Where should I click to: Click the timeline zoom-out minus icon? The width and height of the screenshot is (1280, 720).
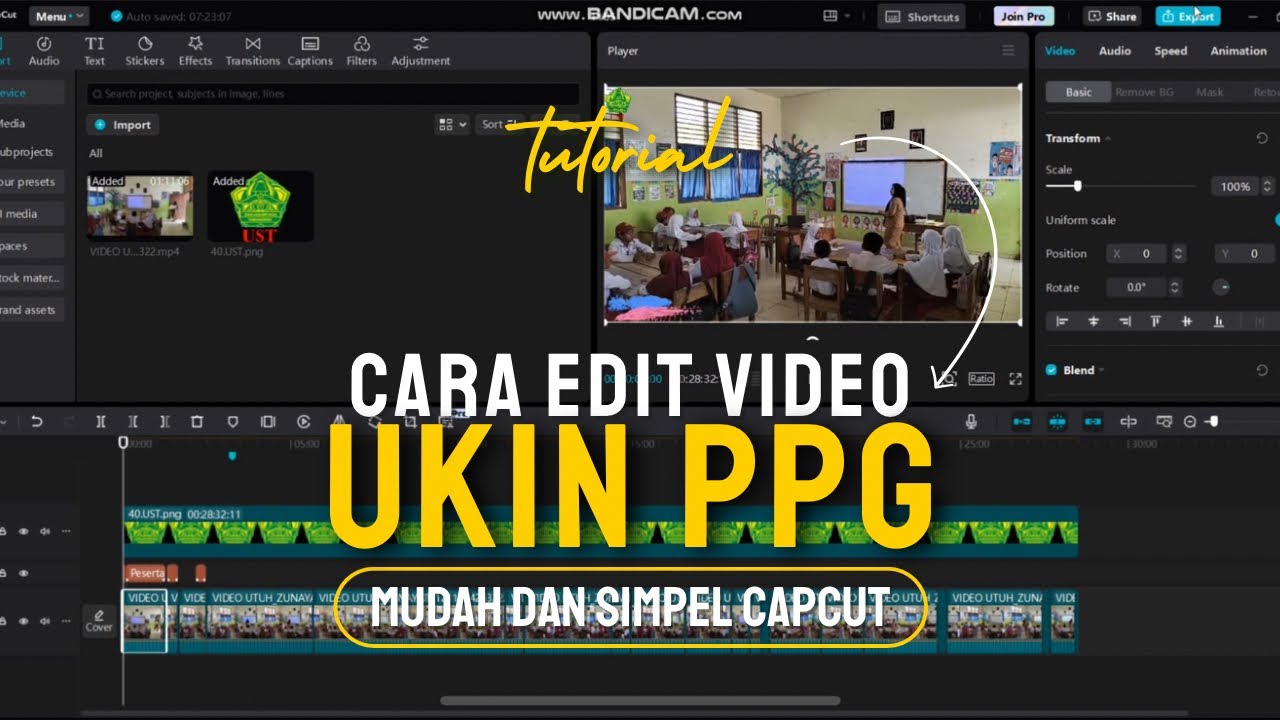click(1190, 422)
